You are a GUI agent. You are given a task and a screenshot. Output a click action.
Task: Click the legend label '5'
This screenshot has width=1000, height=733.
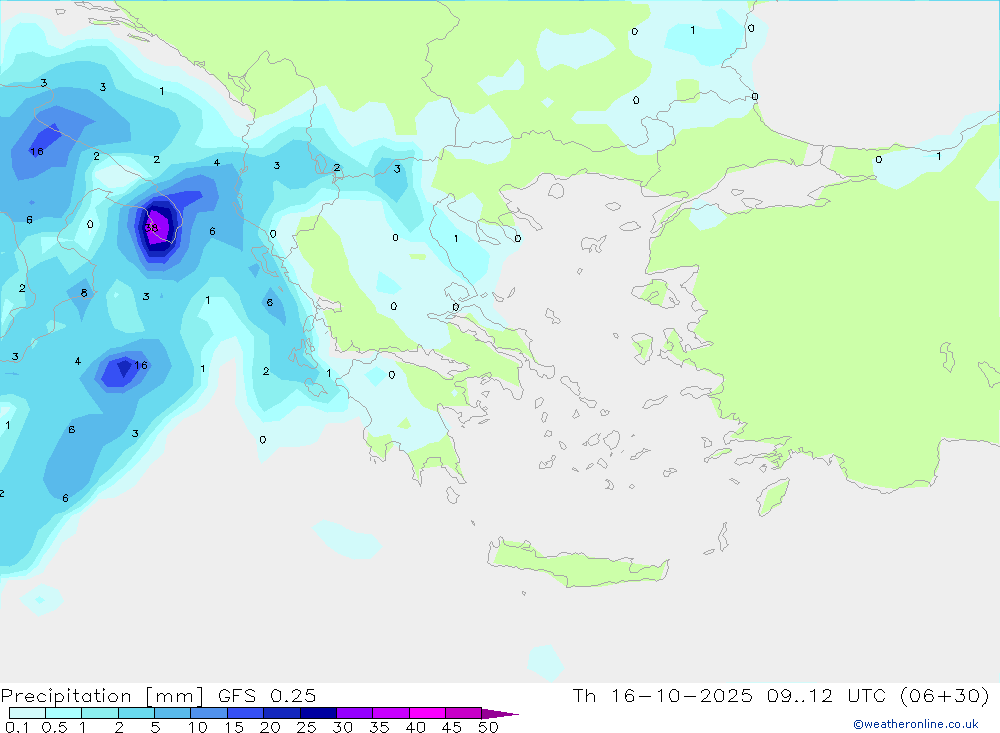(155, 727)
